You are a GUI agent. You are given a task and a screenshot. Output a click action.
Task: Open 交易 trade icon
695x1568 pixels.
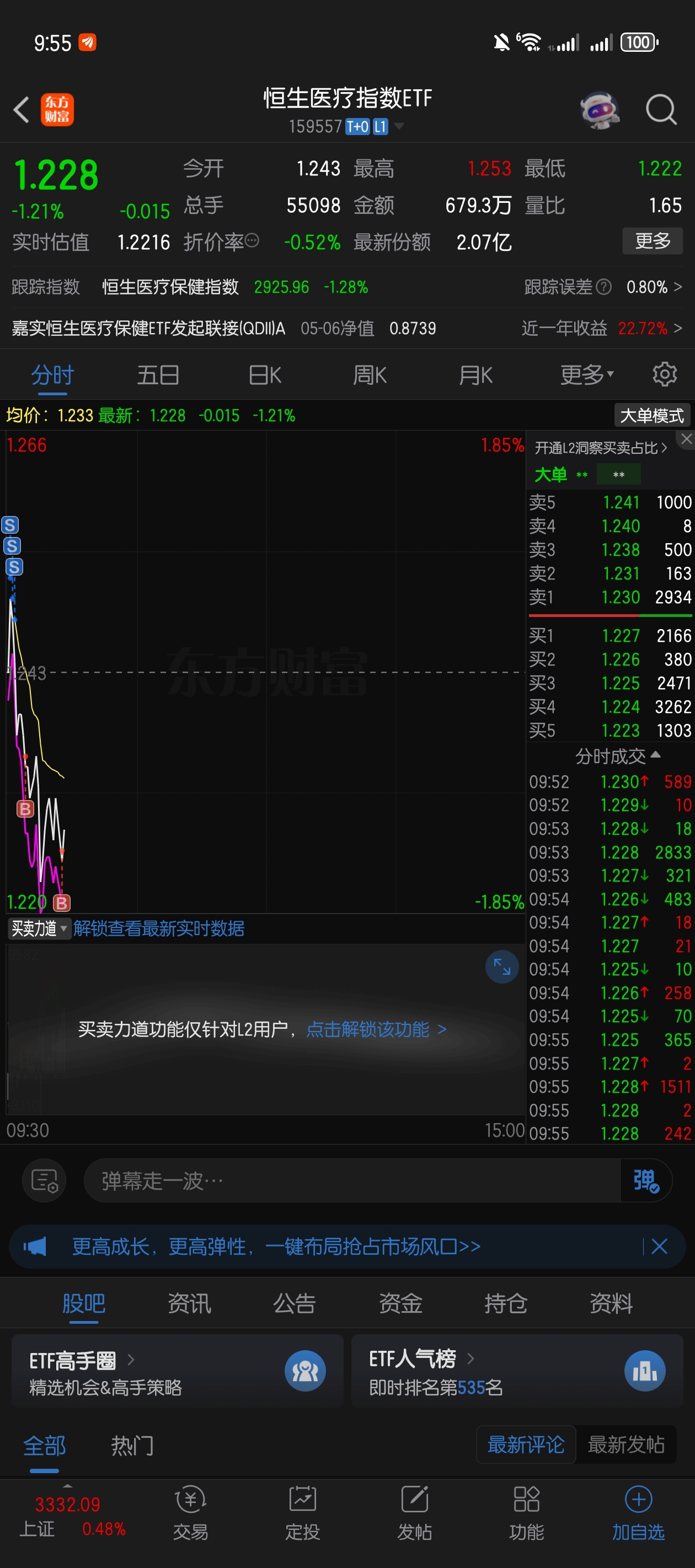click(x=191, y=1514)
